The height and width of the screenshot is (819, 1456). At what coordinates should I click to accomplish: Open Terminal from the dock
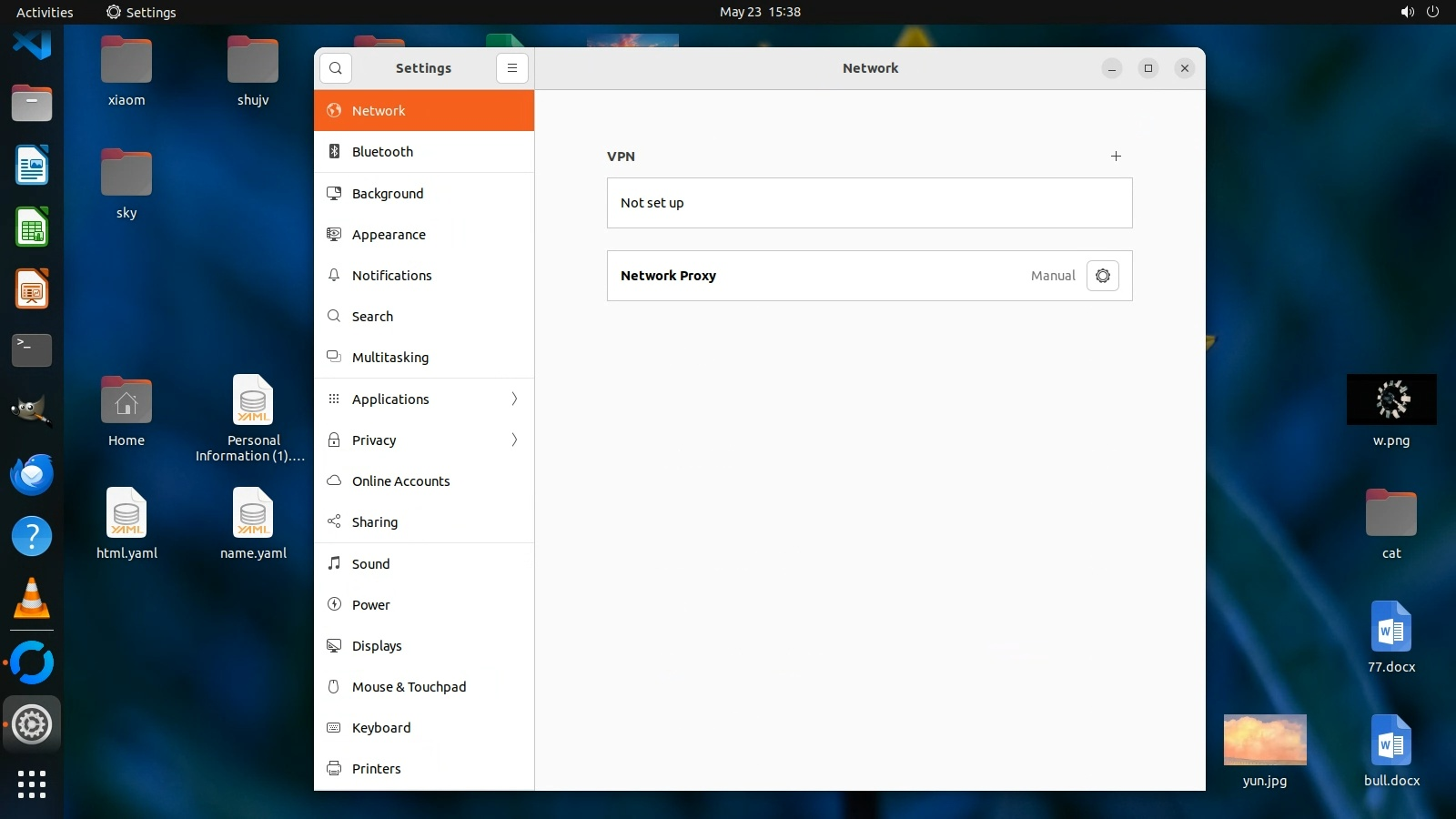pyautogui.click(x=32, y=349)
